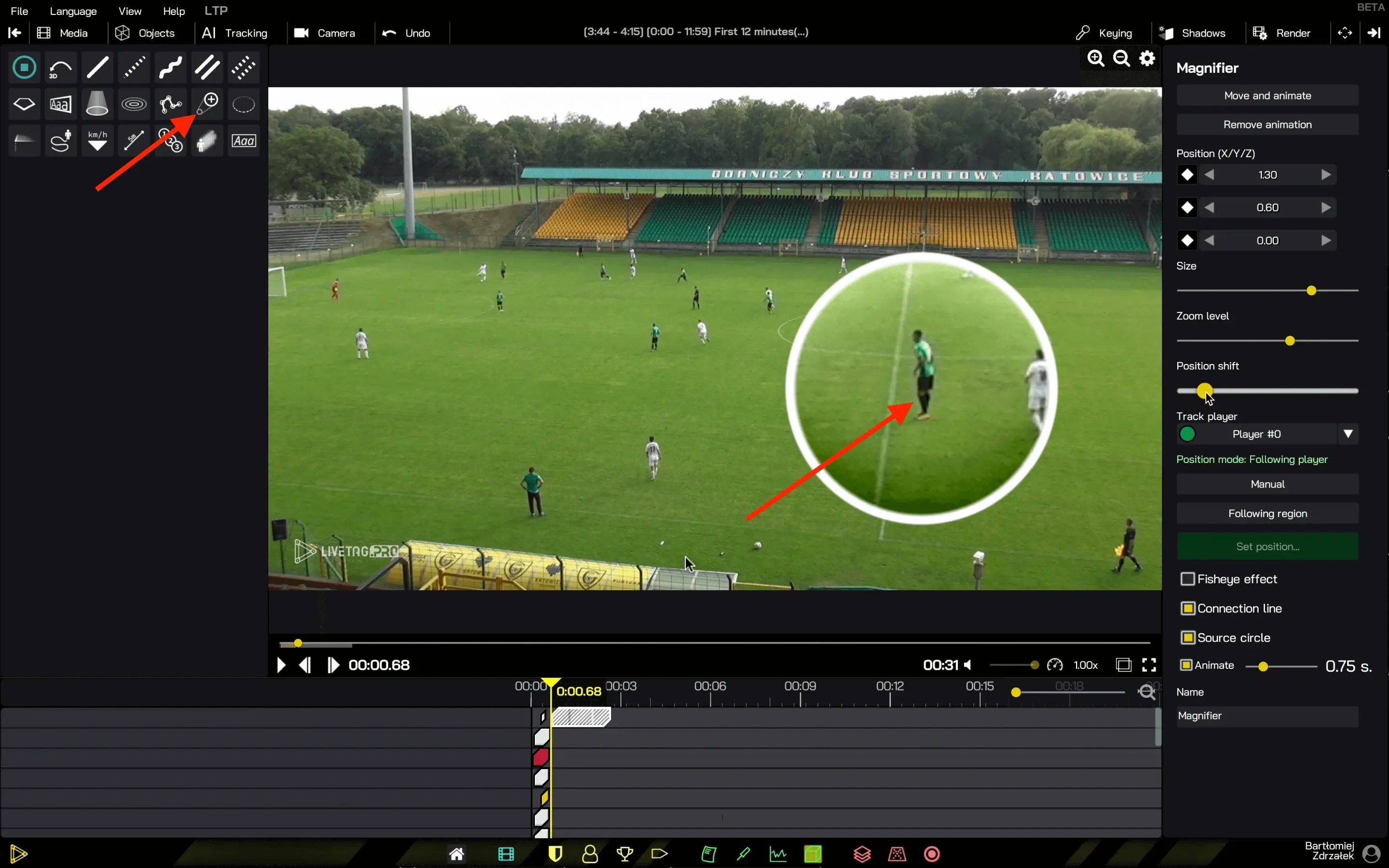
Task: Click the Remove animation button
Action: click(1267, 124)
